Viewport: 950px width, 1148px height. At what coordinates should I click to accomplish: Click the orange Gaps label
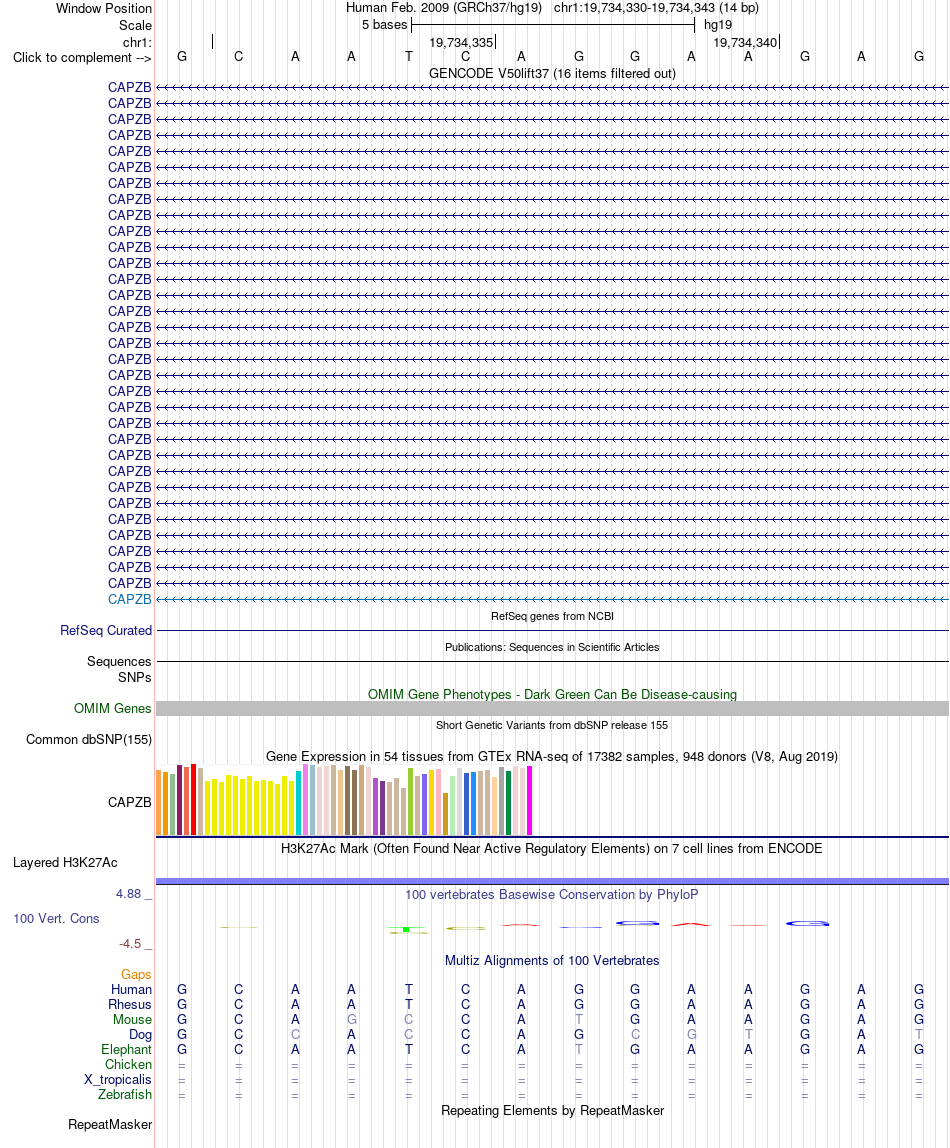136,974
